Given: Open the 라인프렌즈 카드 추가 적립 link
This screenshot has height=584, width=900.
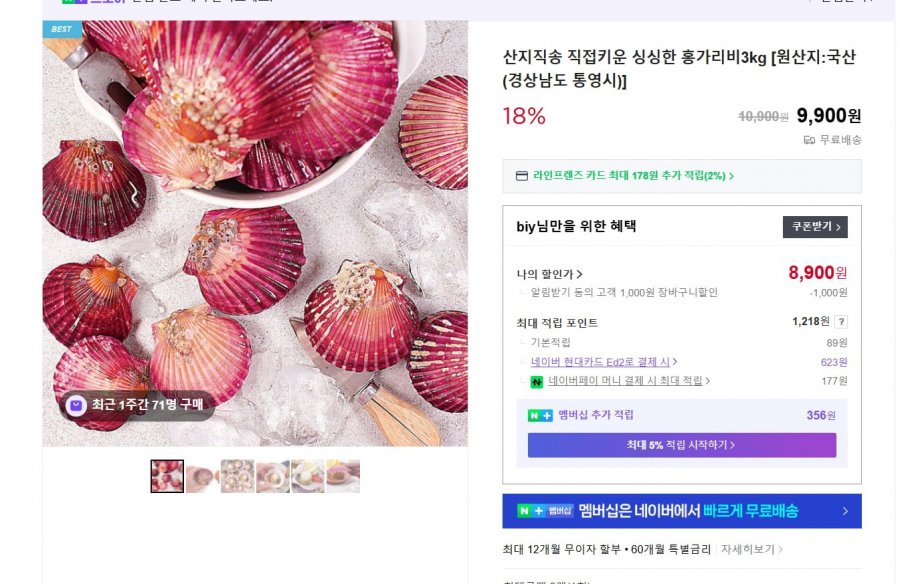Looking at the screenshot, I should [632, 176].
